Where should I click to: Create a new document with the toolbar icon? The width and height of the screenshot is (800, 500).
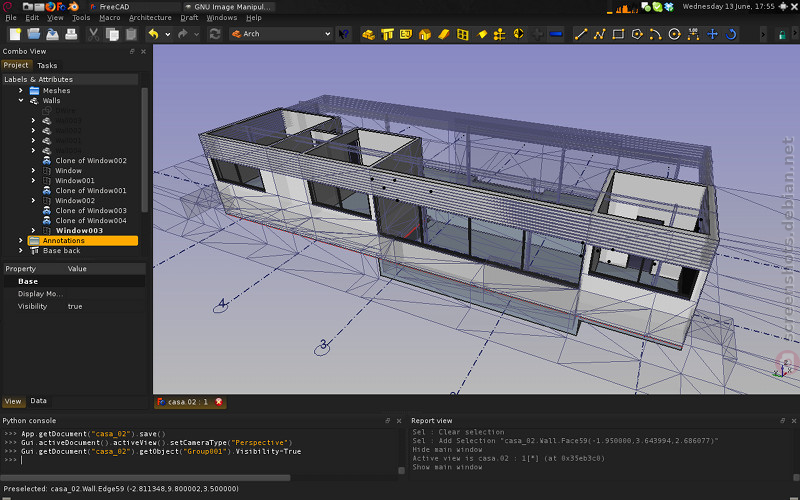coord(15,34)
